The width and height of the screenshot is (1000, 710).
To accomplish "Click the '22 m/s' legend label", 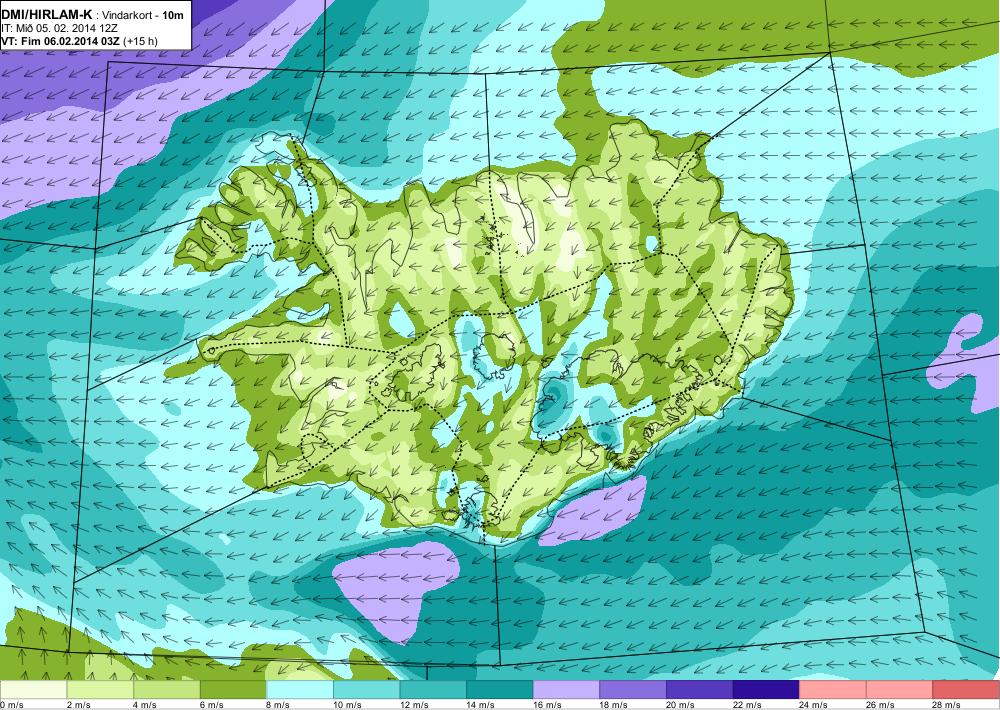I will pyautogui.click(x=747, y=705).
